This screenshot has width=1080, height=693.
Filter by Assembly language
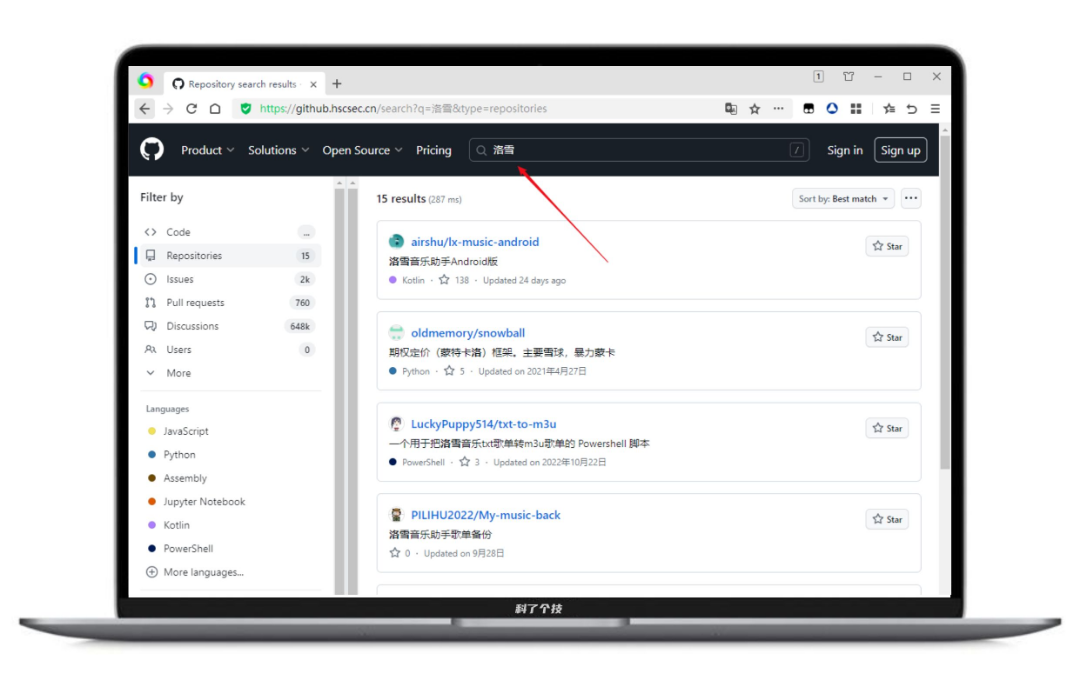(177, 478)
